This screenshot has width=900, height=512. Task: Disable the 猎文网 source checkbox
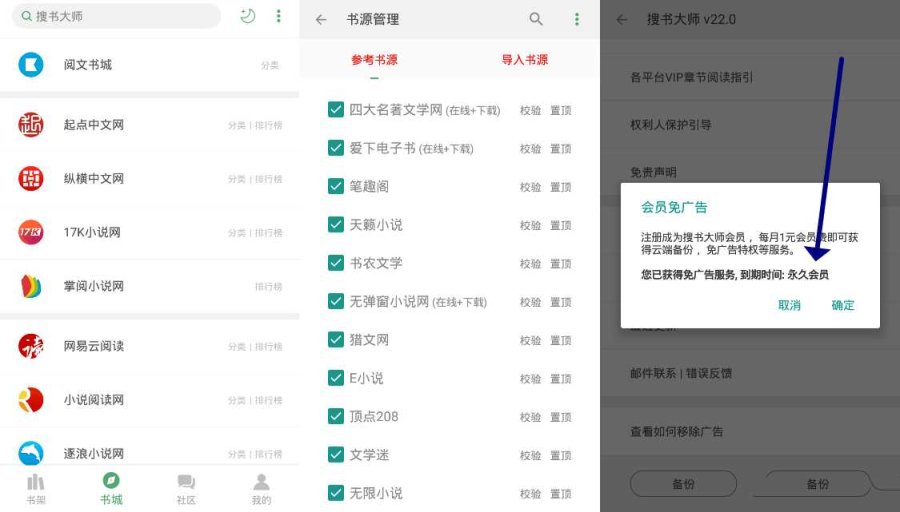336,340
